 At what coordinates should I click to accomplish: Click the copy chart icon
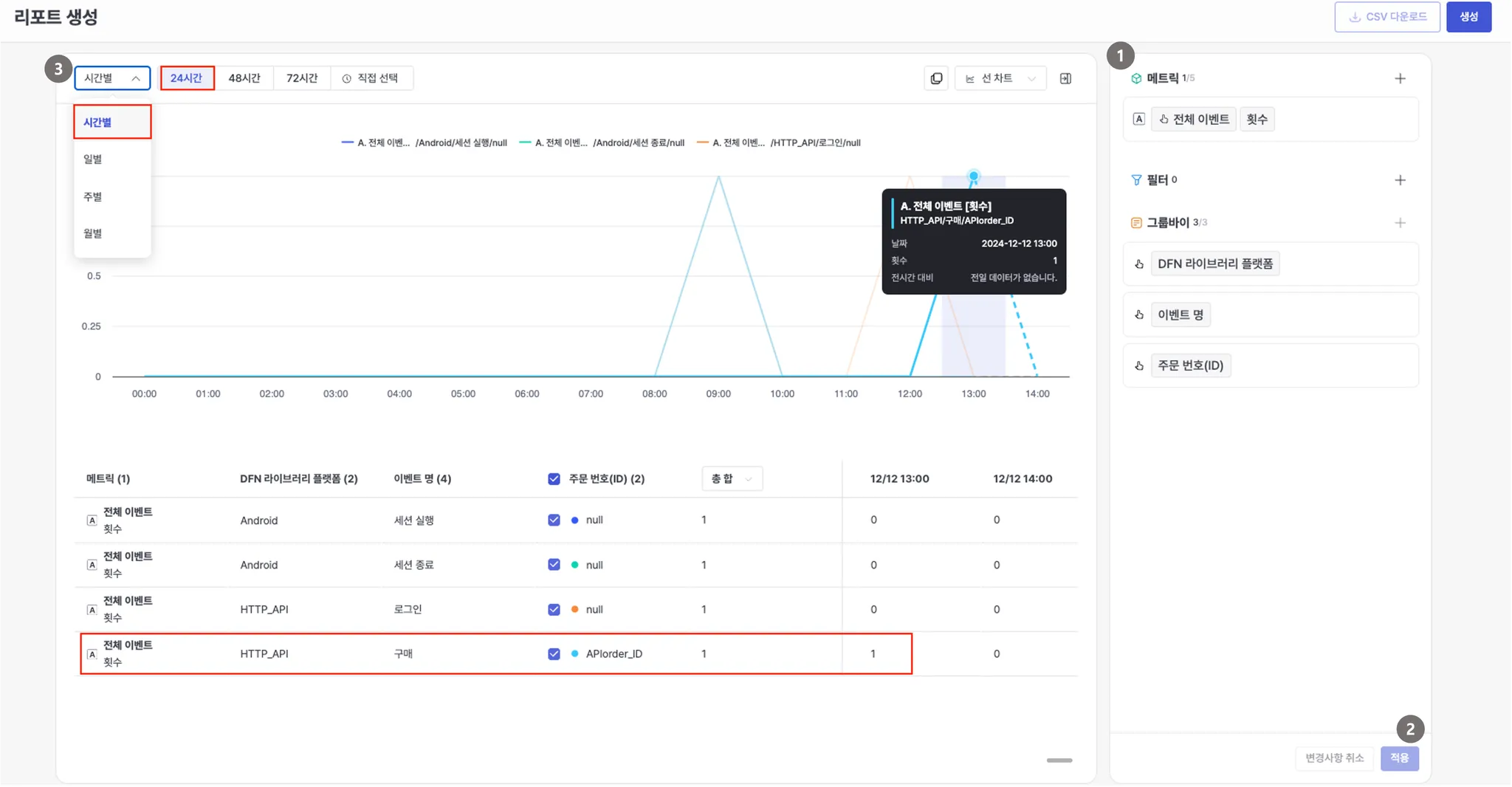936,78
